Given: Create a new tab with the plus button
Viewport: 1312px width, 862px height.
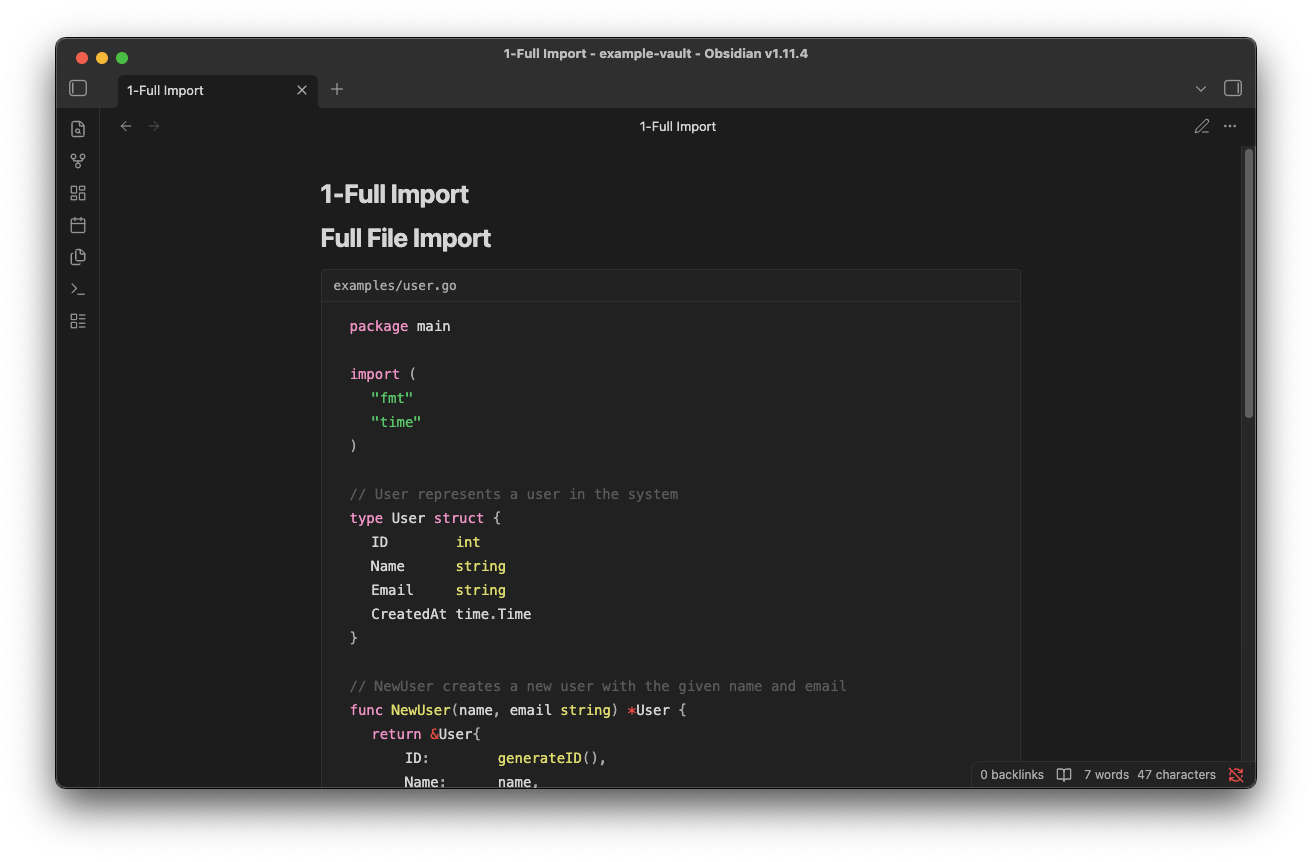Looking at the screenshot, I should click(337, 89).
